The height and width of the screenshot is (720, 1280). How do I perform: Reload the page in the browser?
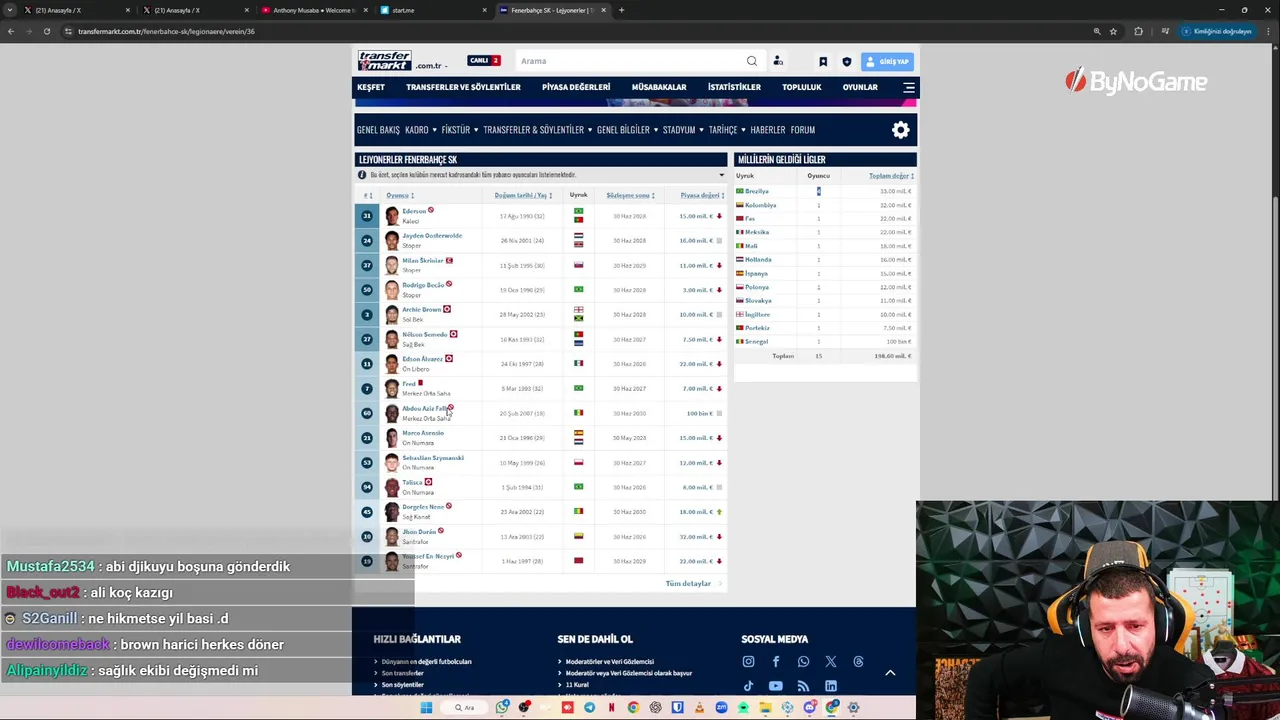click(46, 31)
